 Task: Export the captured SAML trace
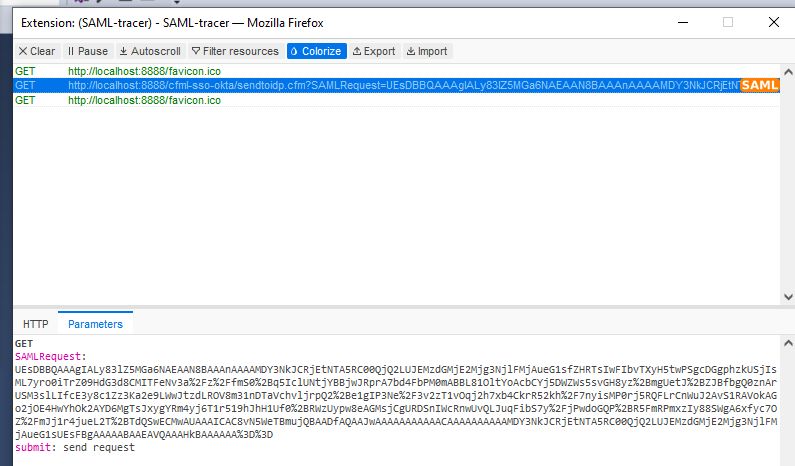(374, 51)
